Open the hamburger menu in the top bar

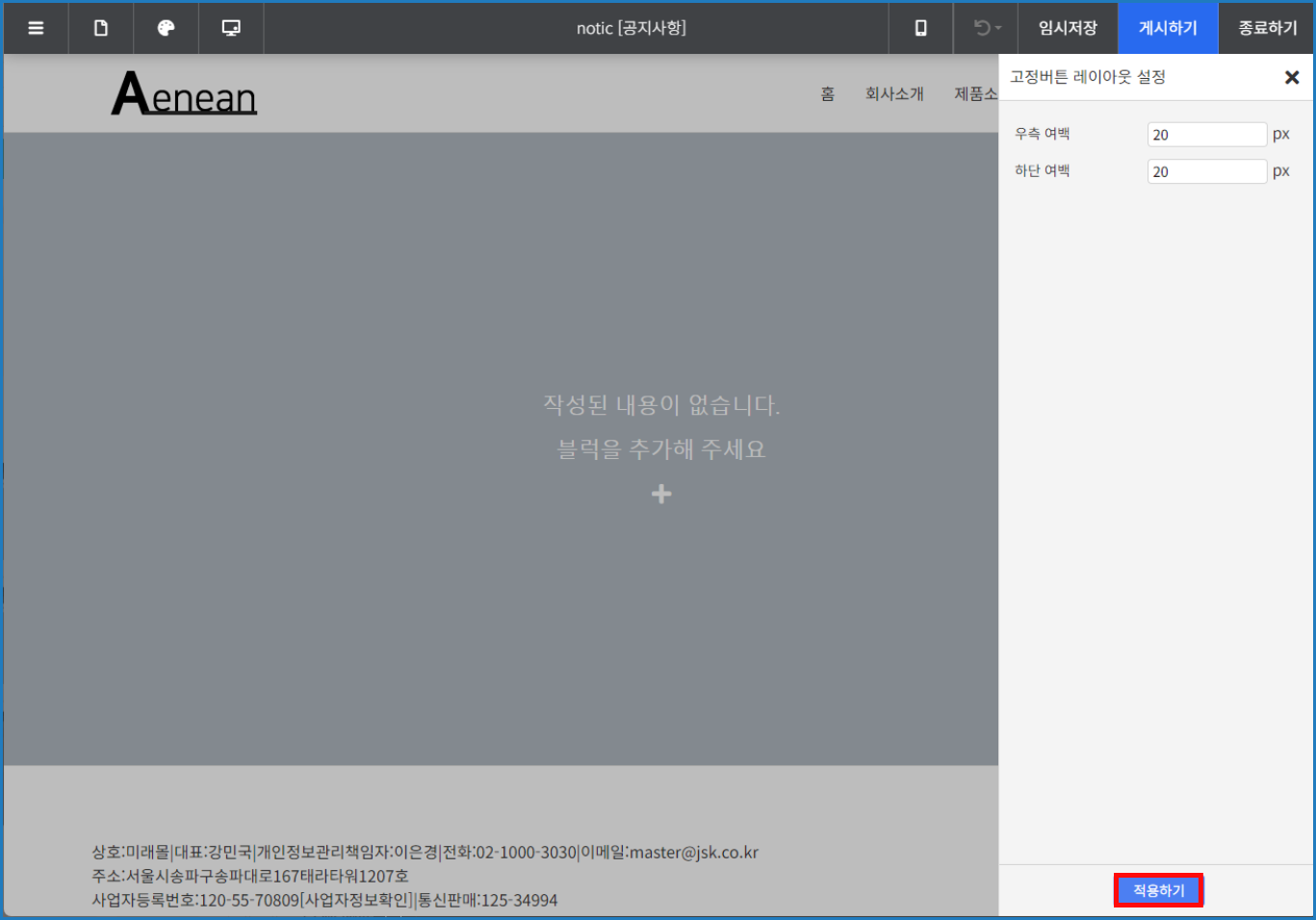[x=36, y=28]
